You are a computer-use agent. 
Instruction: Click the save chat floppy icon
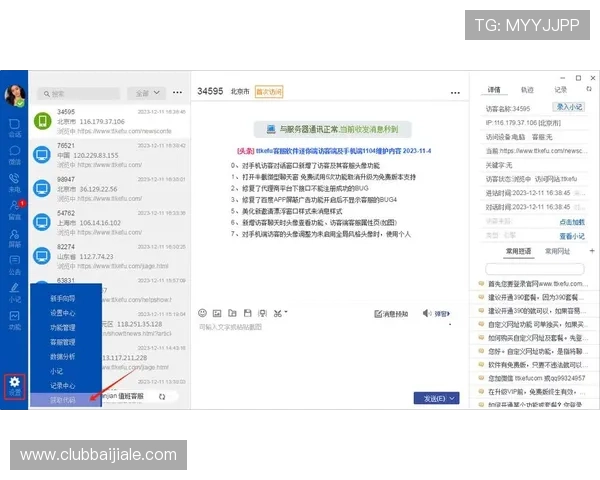tap(248, 313)
